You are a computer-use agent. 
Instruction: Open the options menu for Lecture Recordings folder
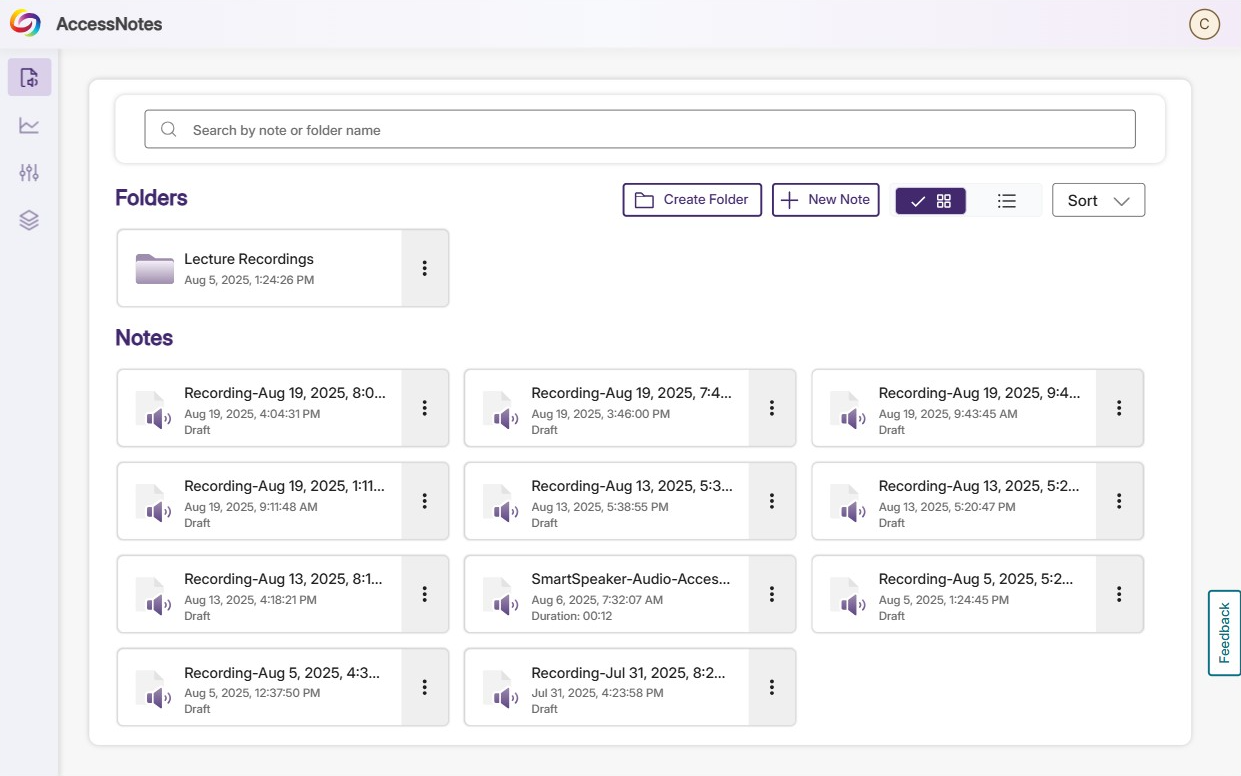point(424,268)
